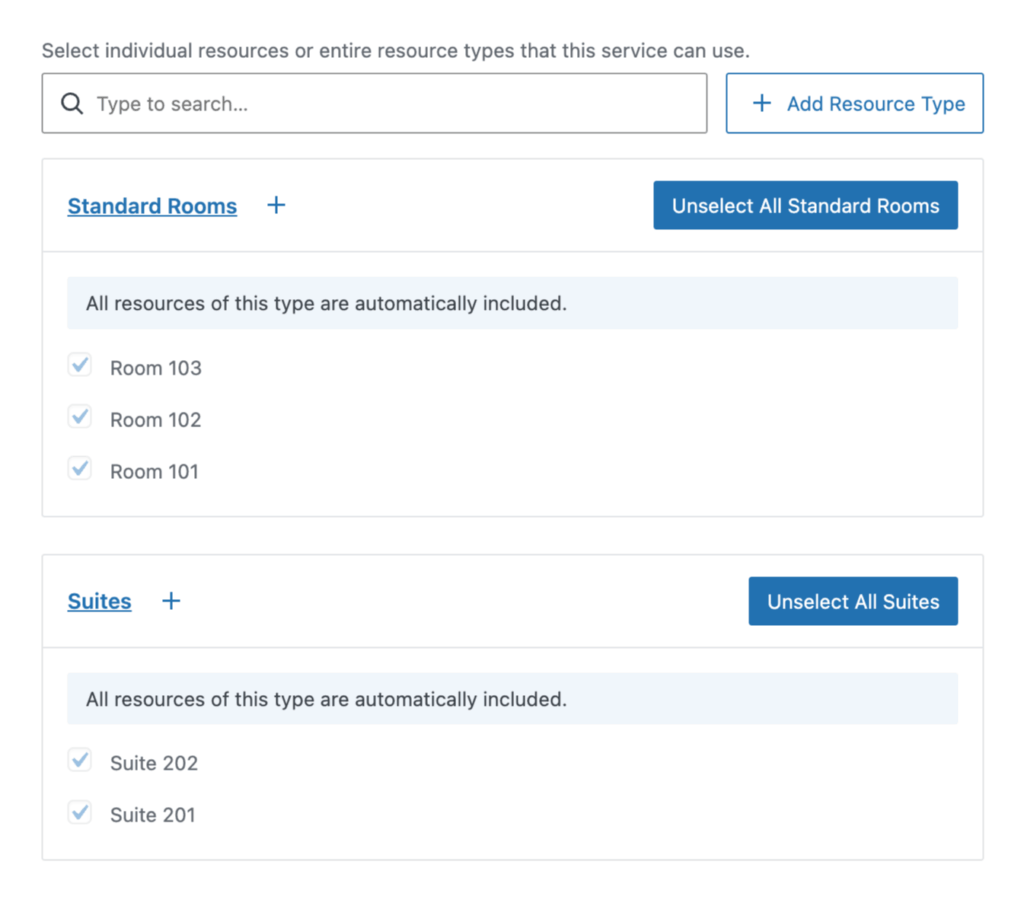Image resolution: width=1024 pixels, height=903 pixels.
Task: Toggle Suite 201 by clicking its label
Action: [152, 815]
